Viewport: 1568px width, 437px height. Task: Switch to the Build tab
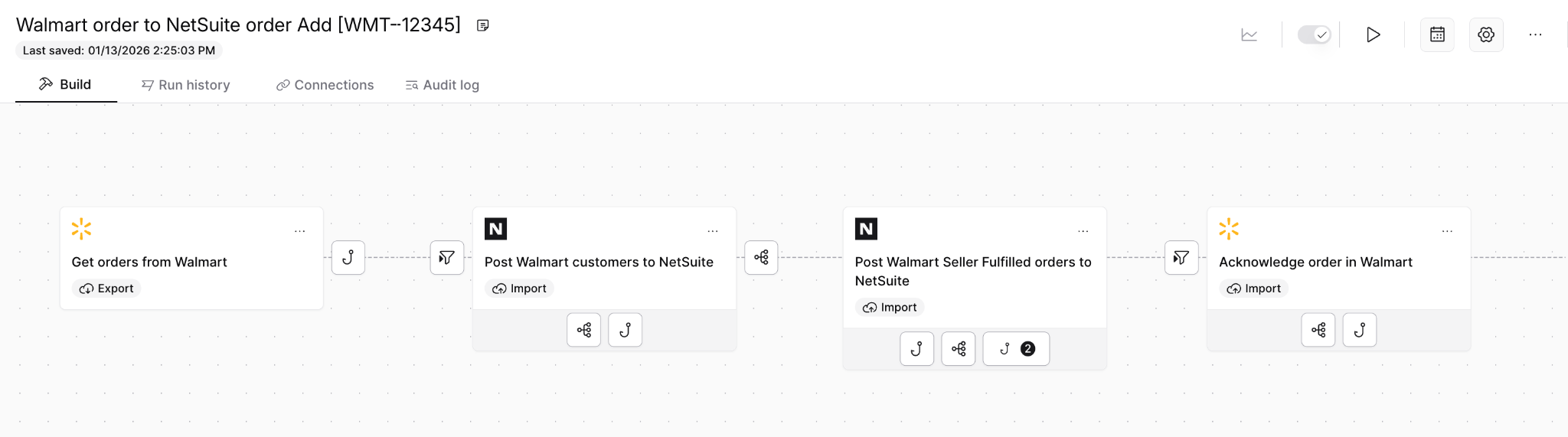[66, 84]
